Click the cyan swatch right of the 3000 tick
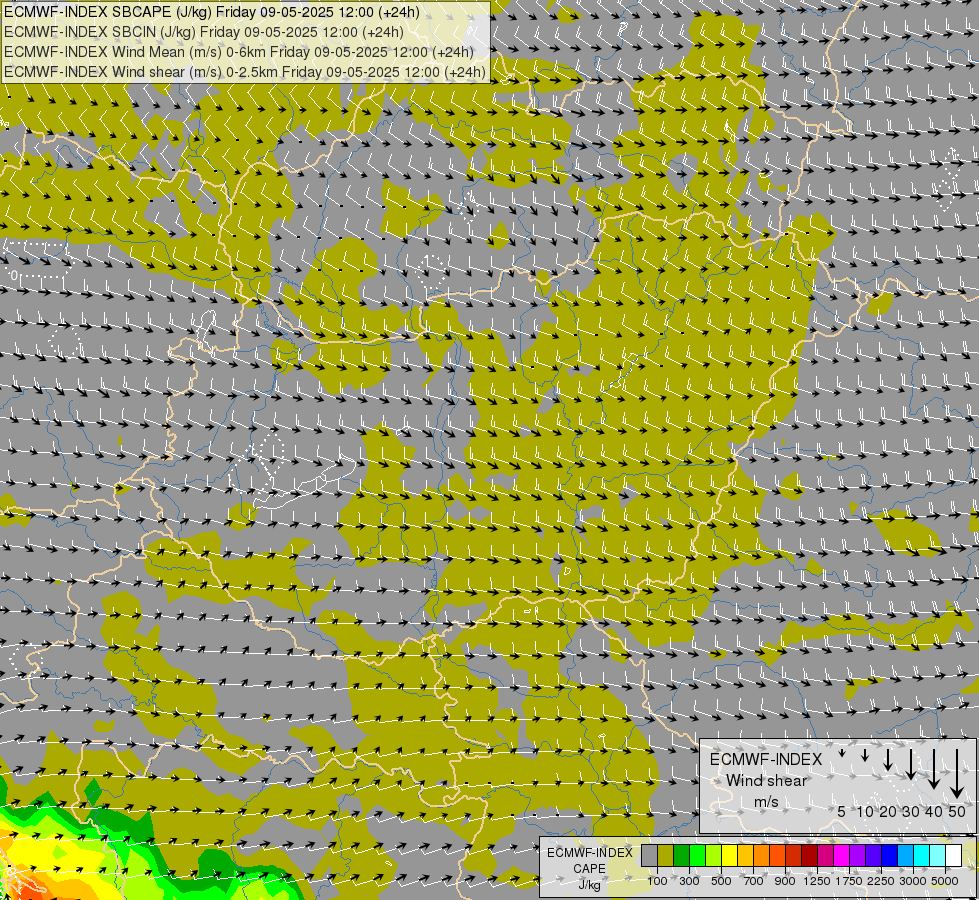979x900 pixels. 922,856
